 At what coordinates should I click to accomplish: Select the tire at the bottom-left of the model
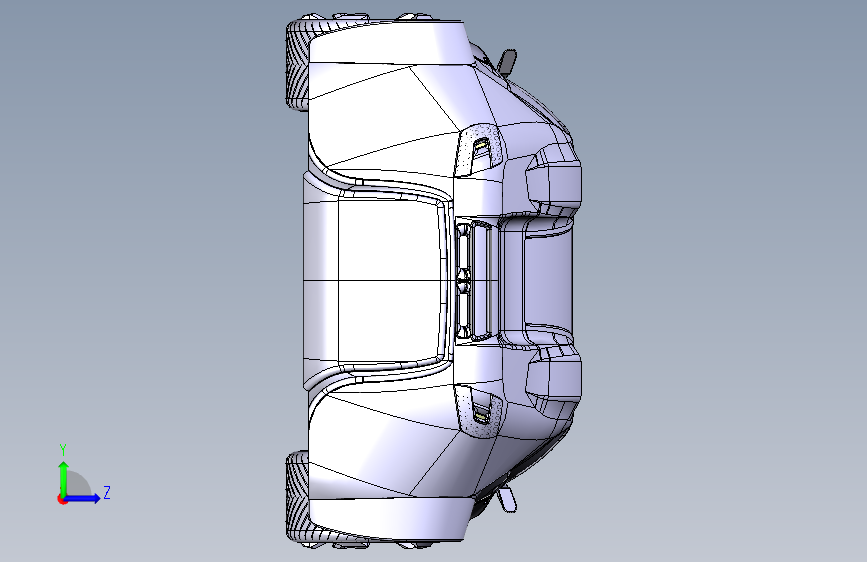coord(297,497)
